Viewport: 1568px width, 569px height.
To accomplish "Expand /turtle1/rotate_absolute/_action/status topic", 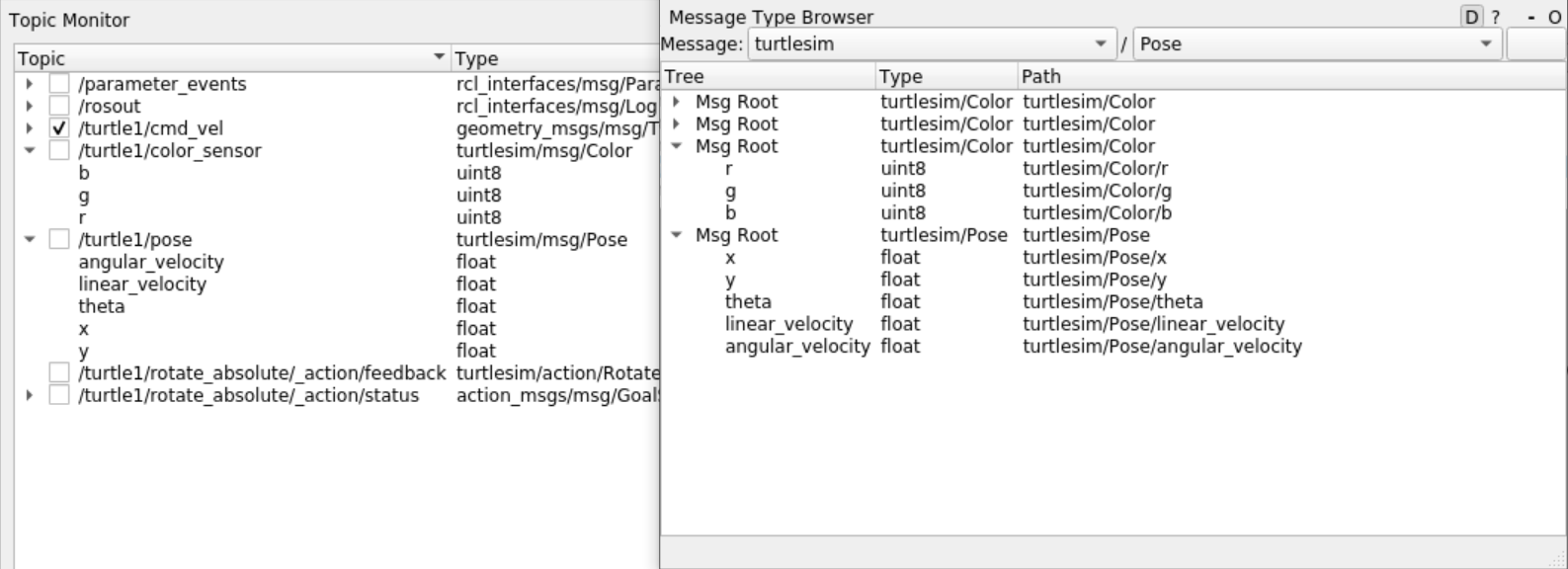I will click(x=30, y=395).
